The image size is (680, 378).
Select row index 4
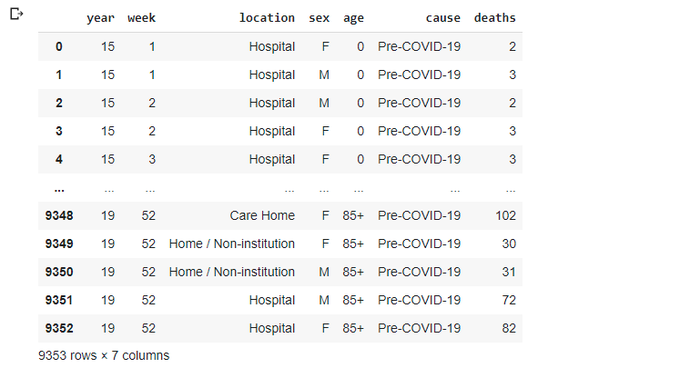(x=59, y=159)
